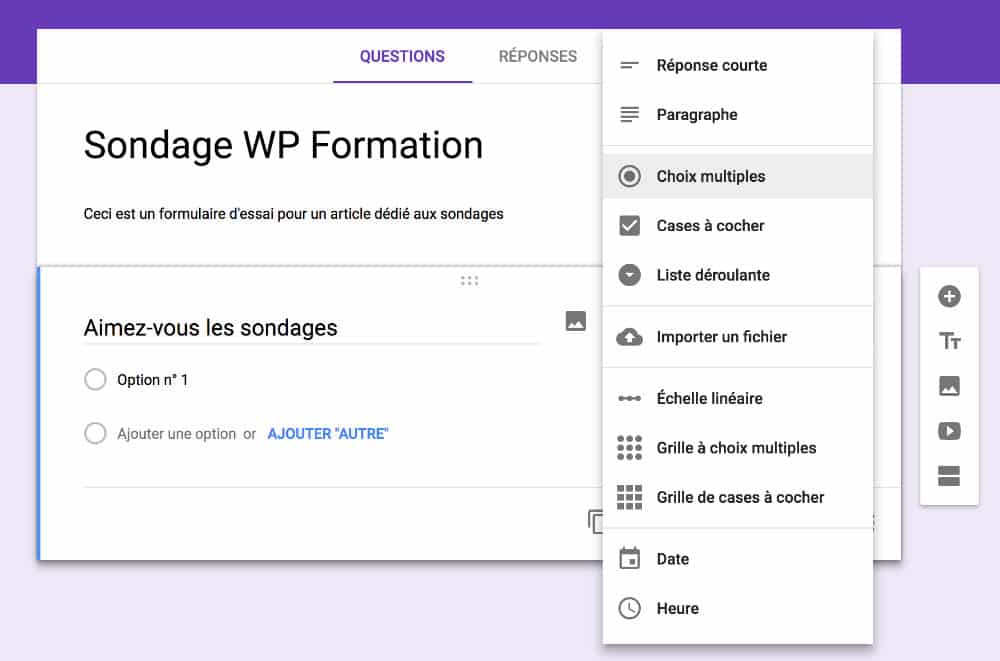This screenshot has height=661, width=1000.
Task: Select Cases à cocher question type
Action: pos(709,225)
